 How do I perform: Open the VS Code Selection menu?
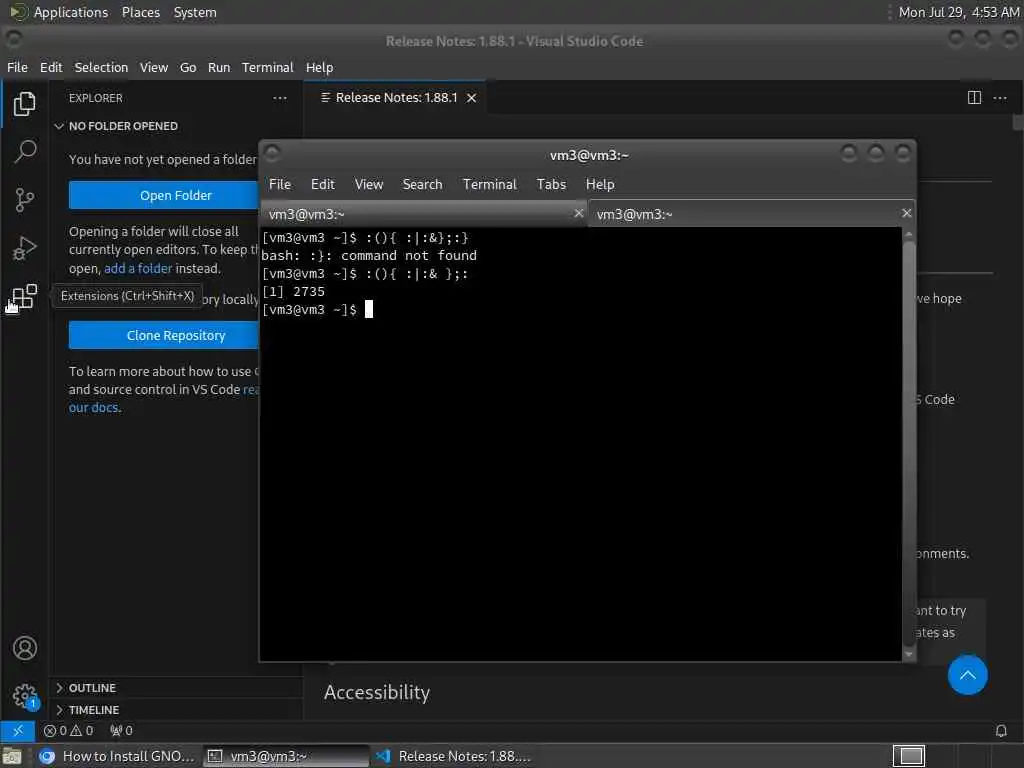coord(101,67)
